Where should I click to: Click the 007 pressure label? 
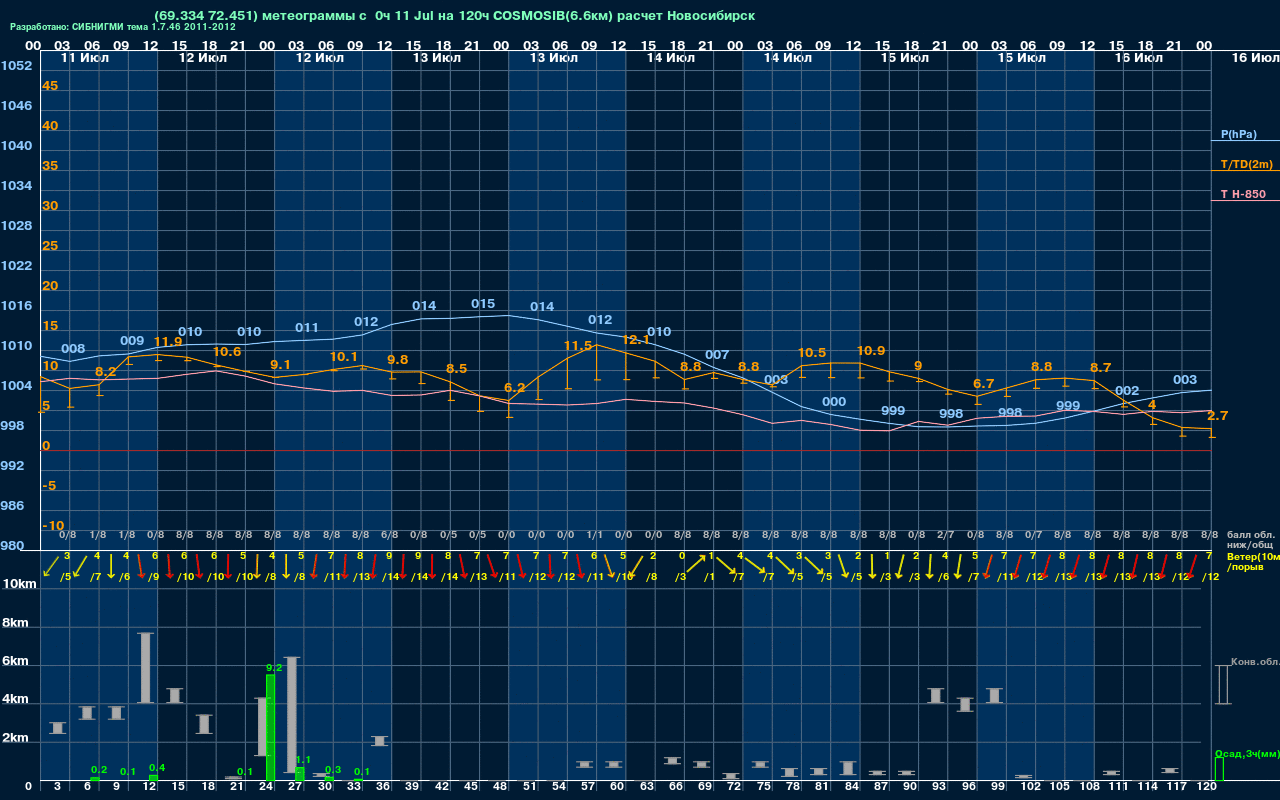[717, 355]
